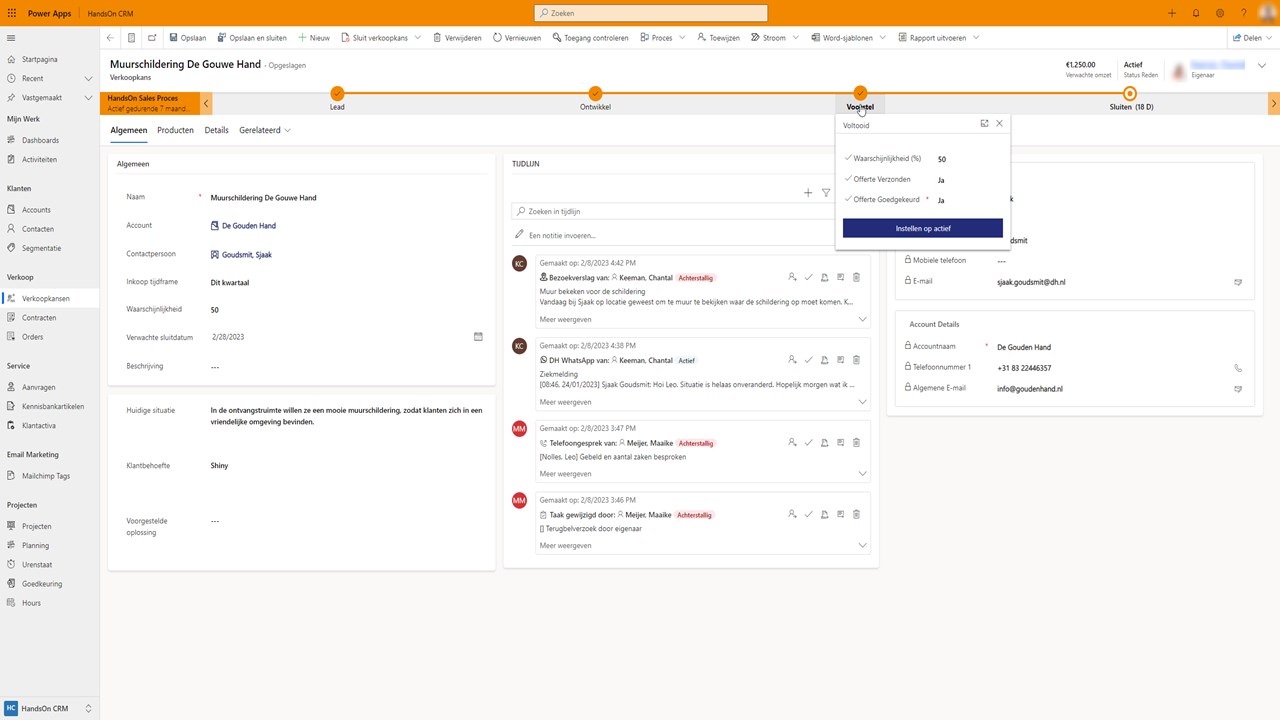Open the HandsOn CRM area switcher
The height and width of the screenshot is (720, 1280).
tap(49, 708)
